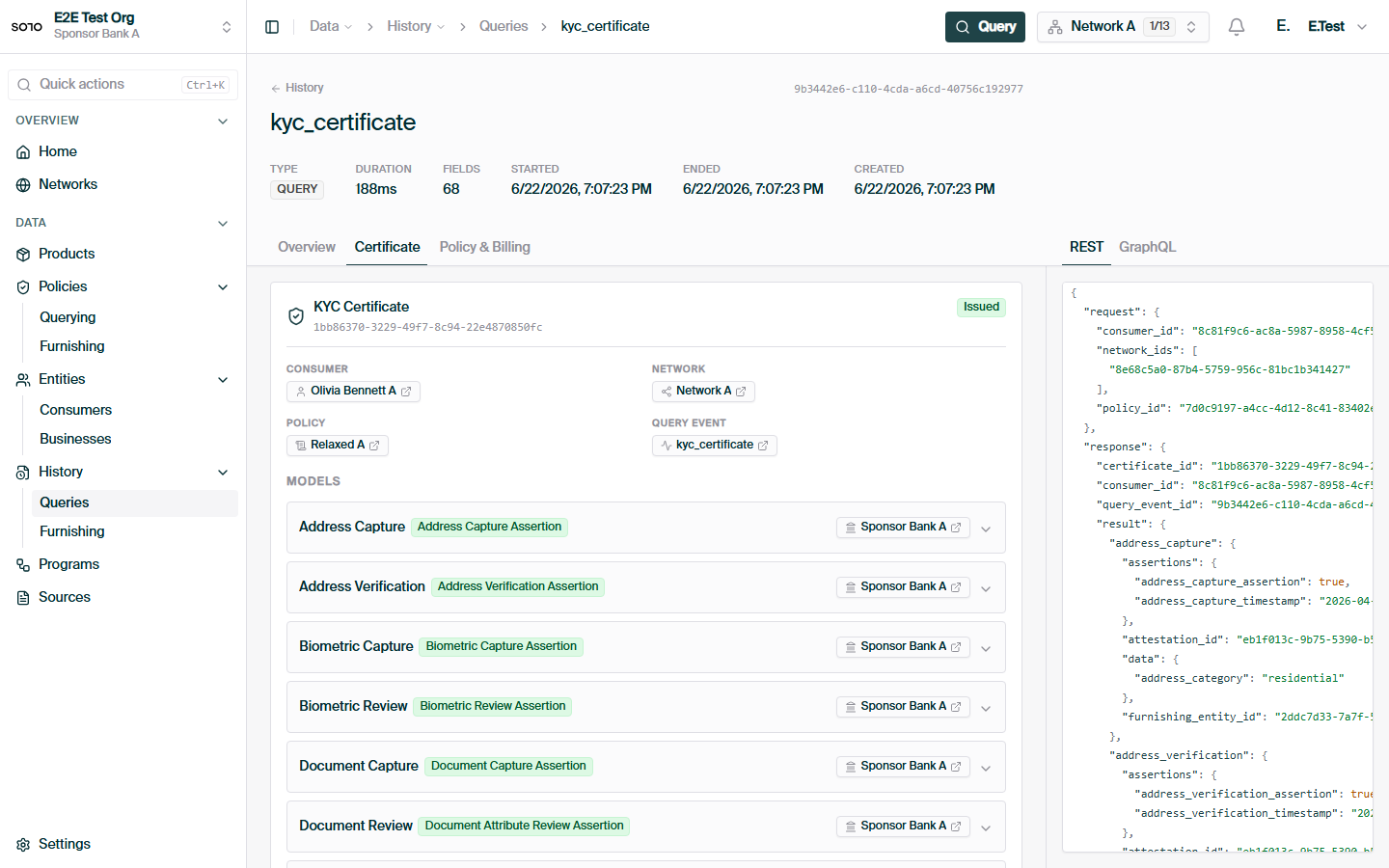Viewport: 1389px width, 868px height.
Task: Open the History breadcrumb dropdown
Action: (x=416, y=27)
